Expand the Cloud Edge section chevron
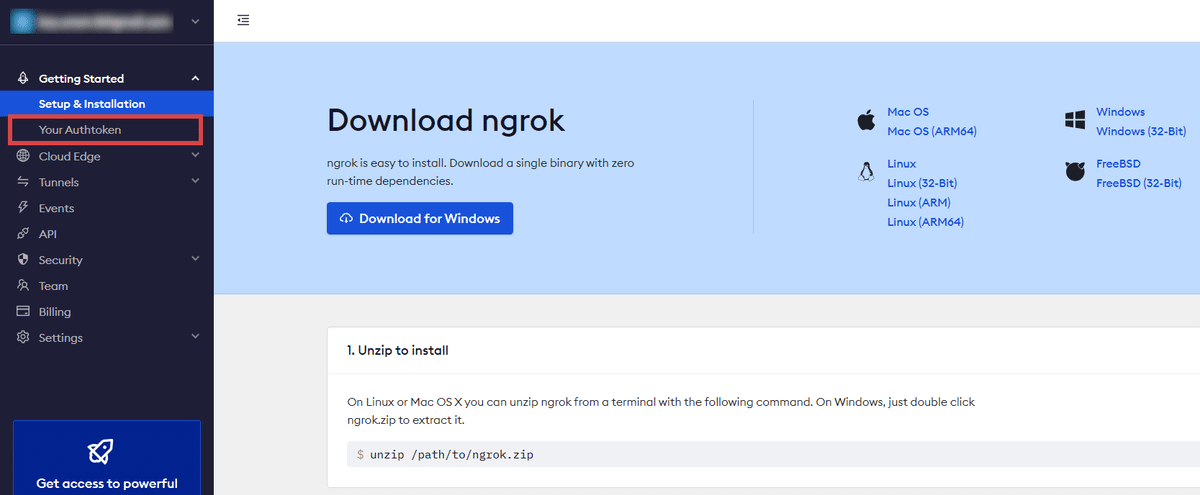Viewport: 1200px width, 495px height. [x=195, y=156]
